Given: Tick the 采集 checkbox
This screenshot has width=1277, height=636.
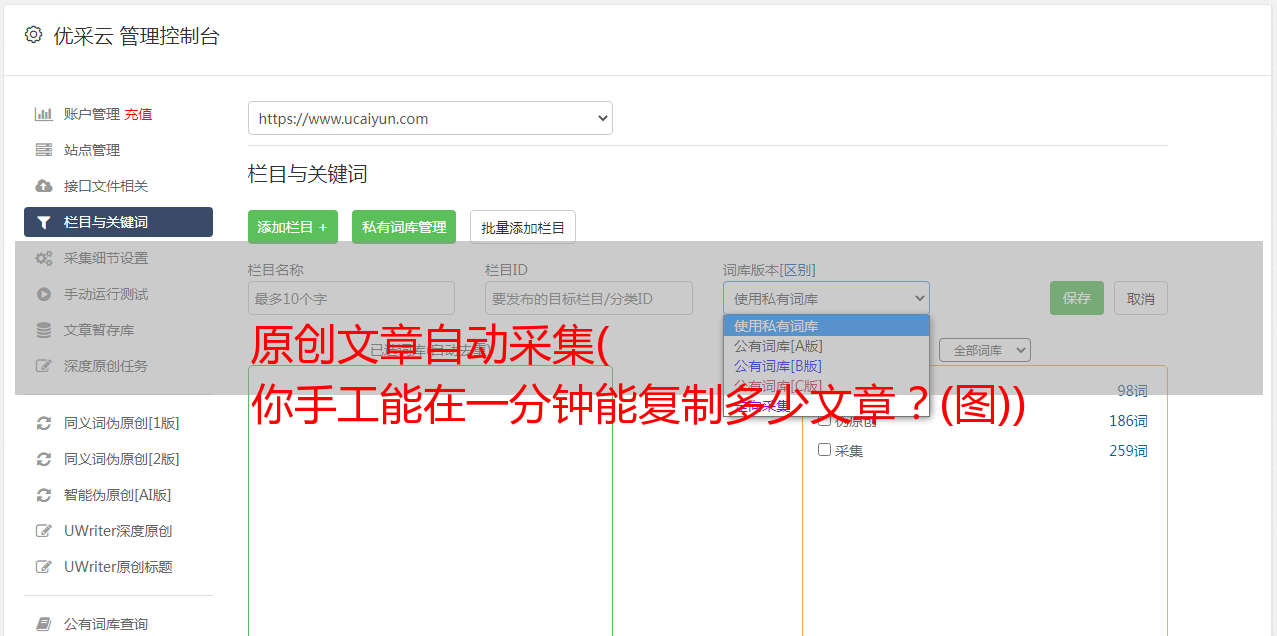Looking at the screenshot, I should point(825,450).
